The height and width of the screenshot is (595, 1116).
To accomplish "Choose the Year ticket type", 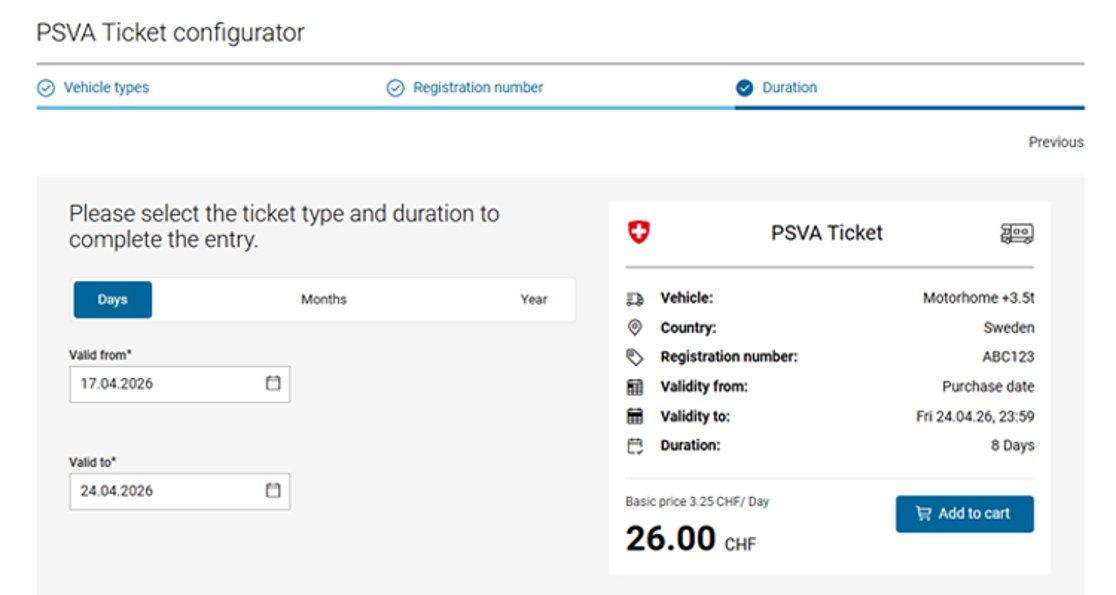I will click(534, 300).
